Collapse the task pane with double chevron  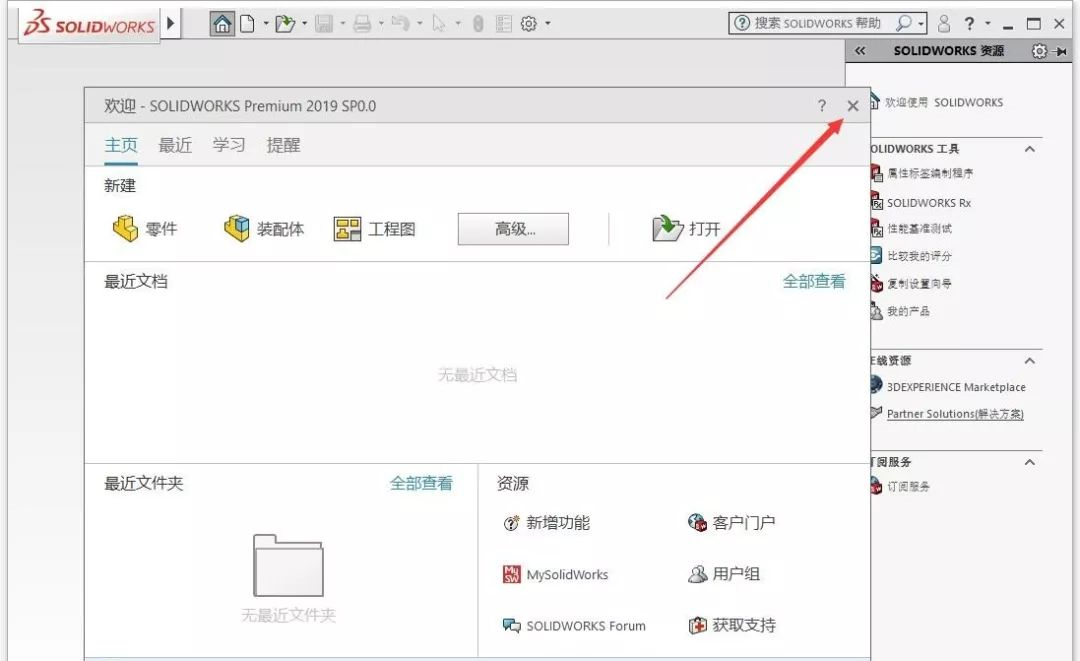860,51
